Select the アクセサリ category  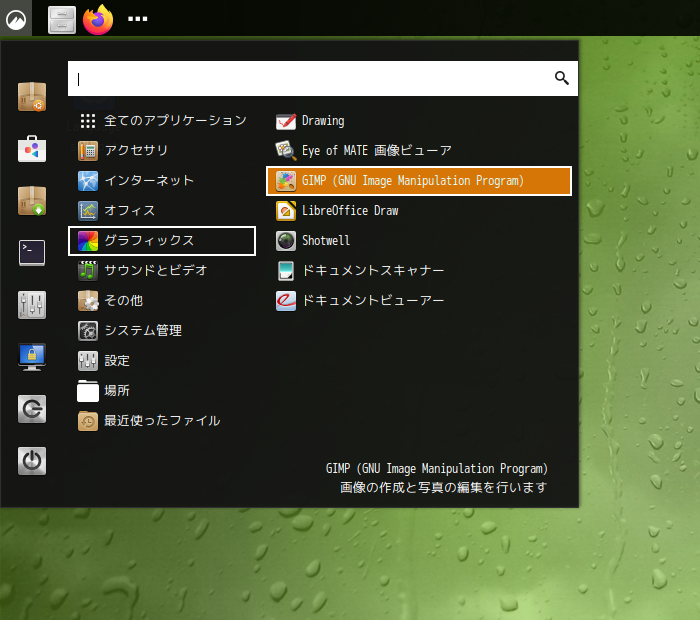(162, 150)
